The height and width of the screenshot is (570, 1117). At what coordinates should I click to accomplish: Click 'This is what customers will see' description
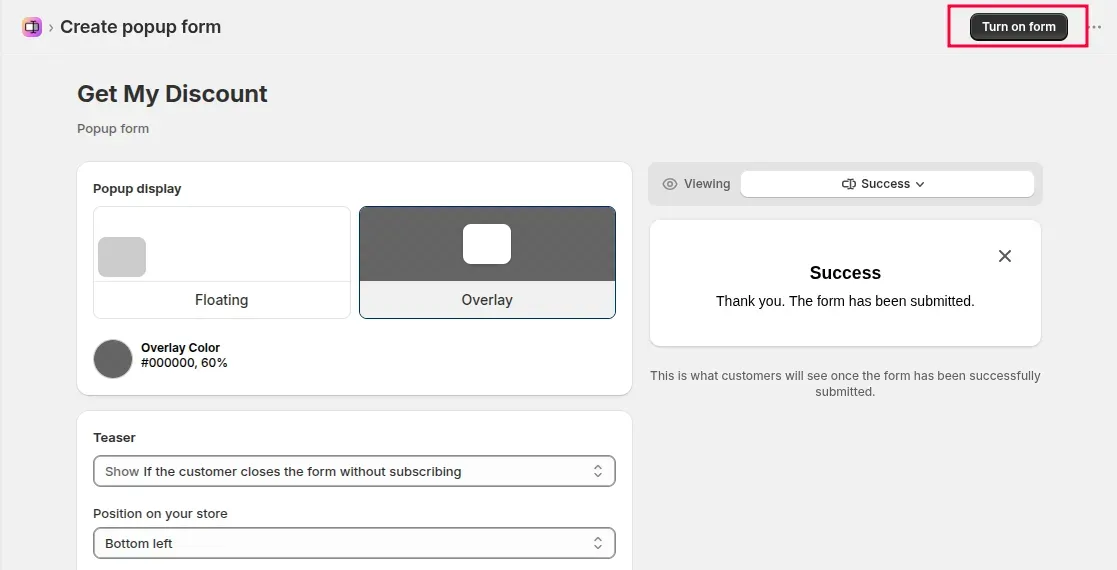point(845,383)
